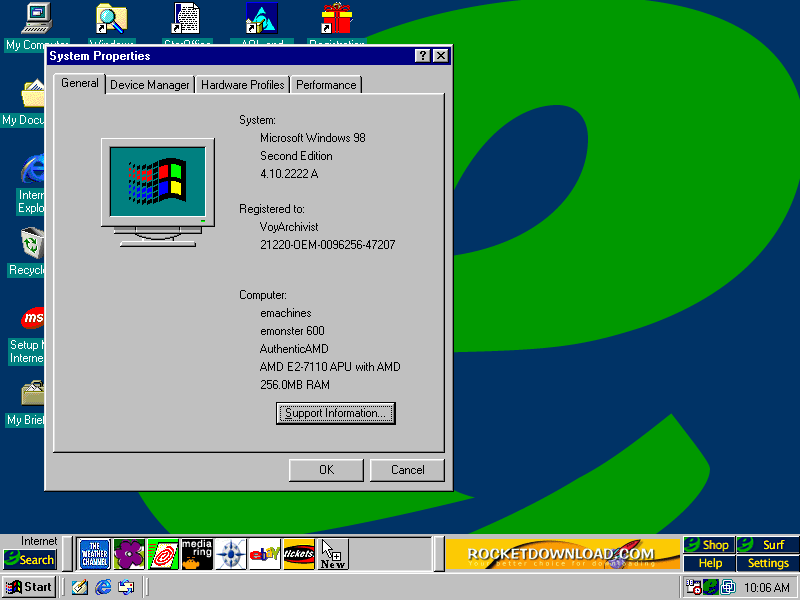Switch to the Hardware Profiles tab
This screenshot has width=800, height=600.
(x=243, y=85)
